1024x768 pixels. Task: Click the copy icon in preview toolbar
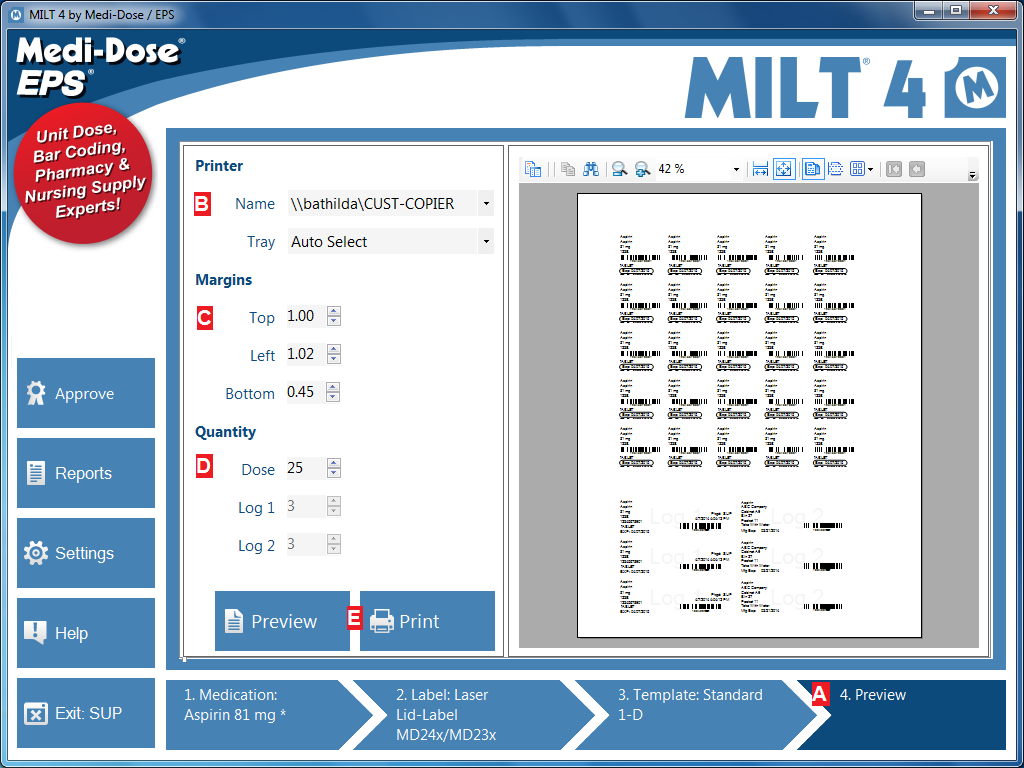coord(568,169)
